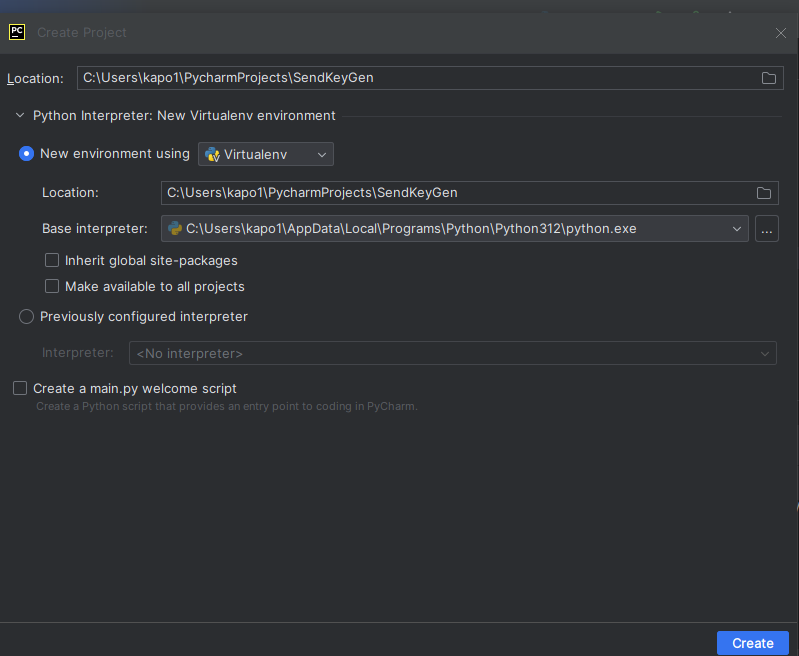This screenshot has width=799, height=656.
Task: Select Previously configured interpreter radio button
Action: 26,317
